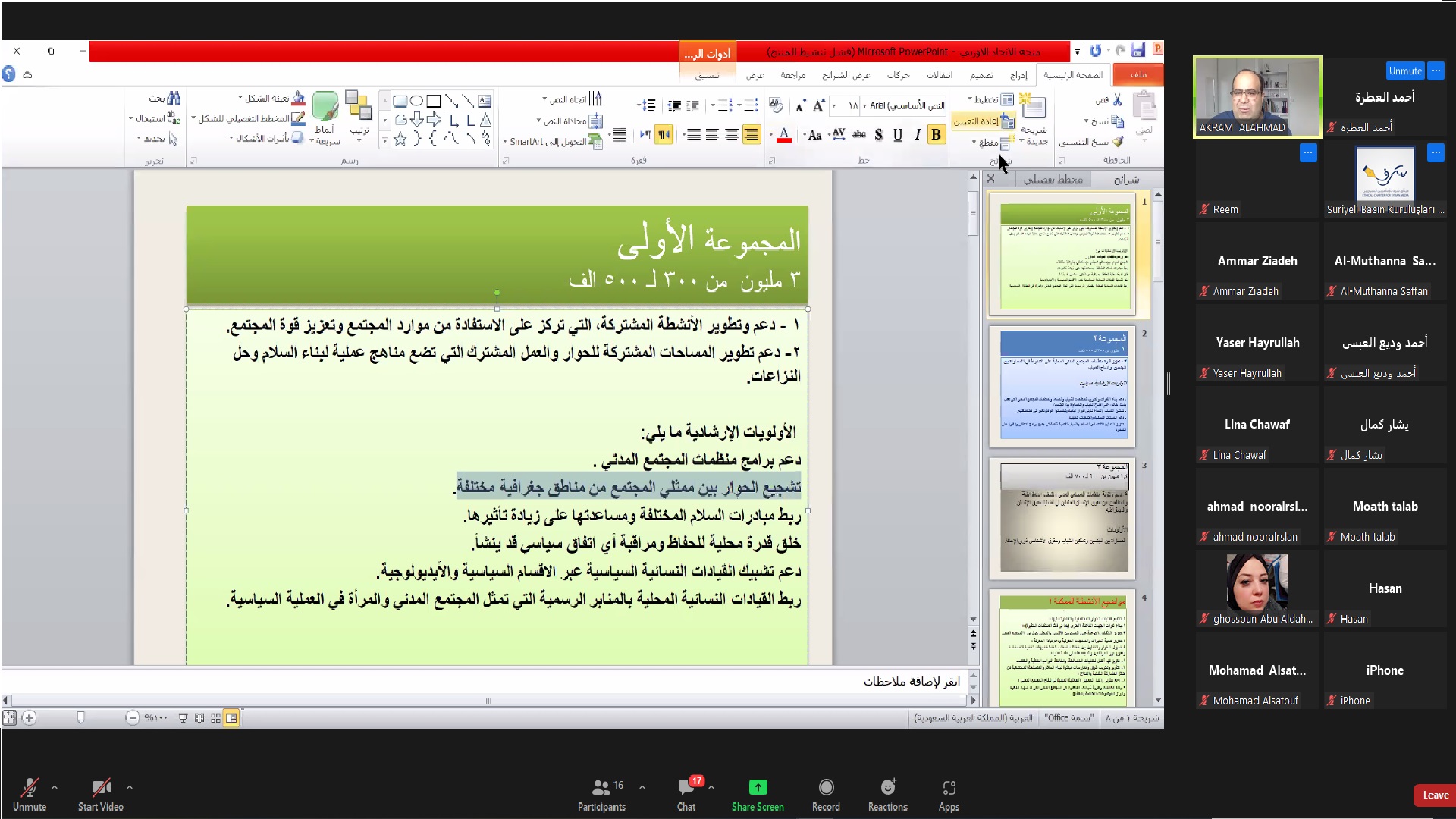The height and width of the screenshot is (819, 1456).
Task: Toggle Underline formatting
Action: (x=898, y=135)
